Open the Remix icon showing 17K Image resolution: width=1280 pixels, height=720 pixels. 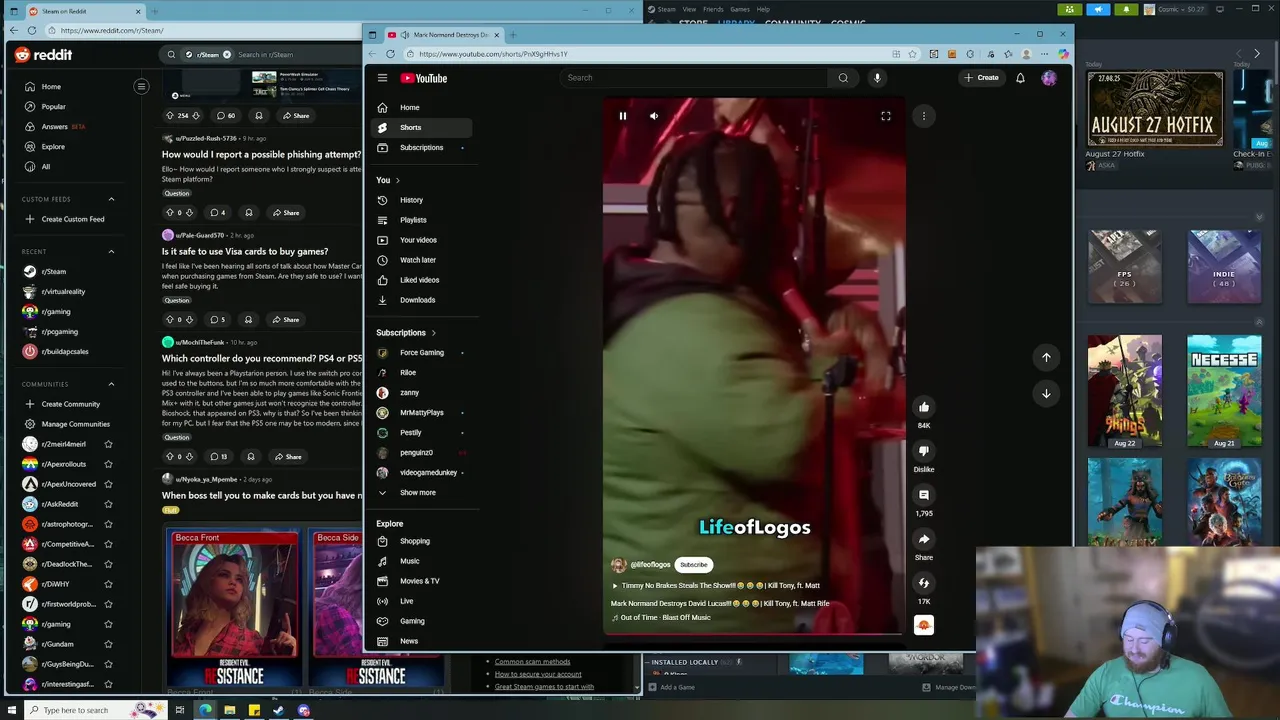point(924,583)
